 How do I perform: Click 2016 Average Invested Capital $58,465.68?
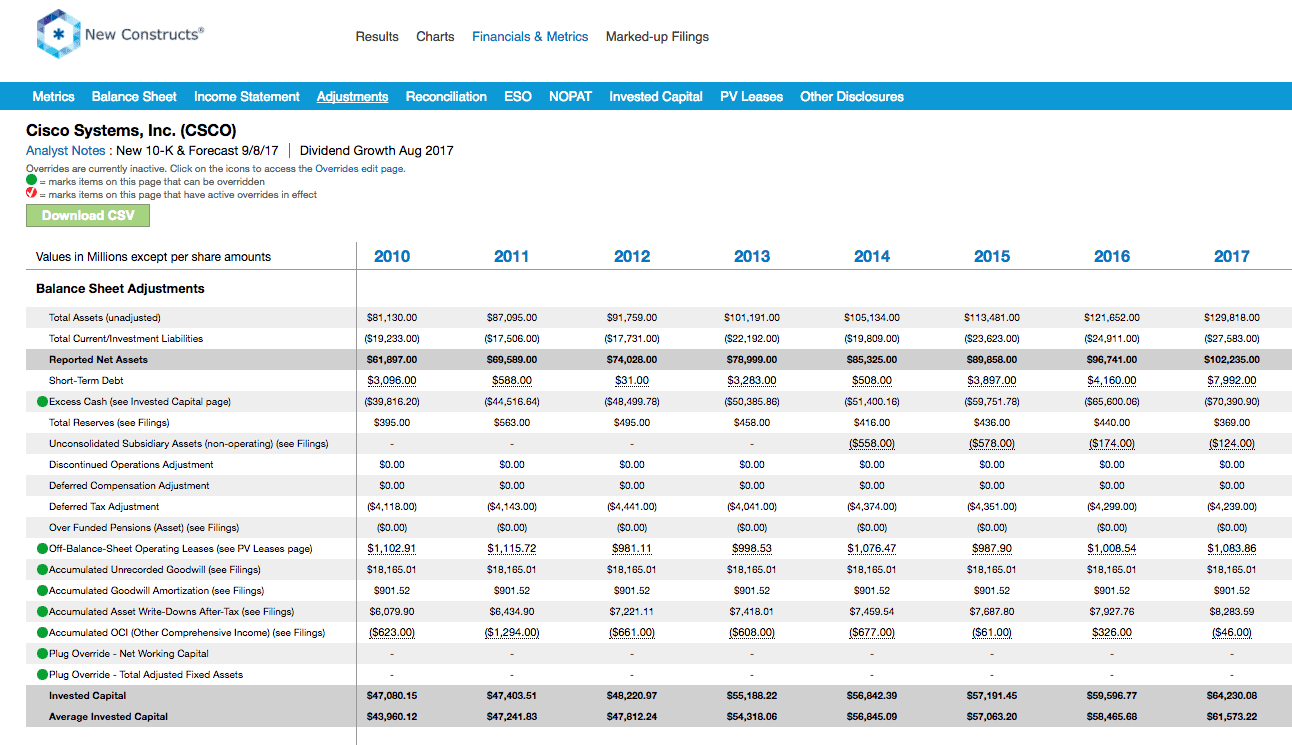tap(1112, 717)
